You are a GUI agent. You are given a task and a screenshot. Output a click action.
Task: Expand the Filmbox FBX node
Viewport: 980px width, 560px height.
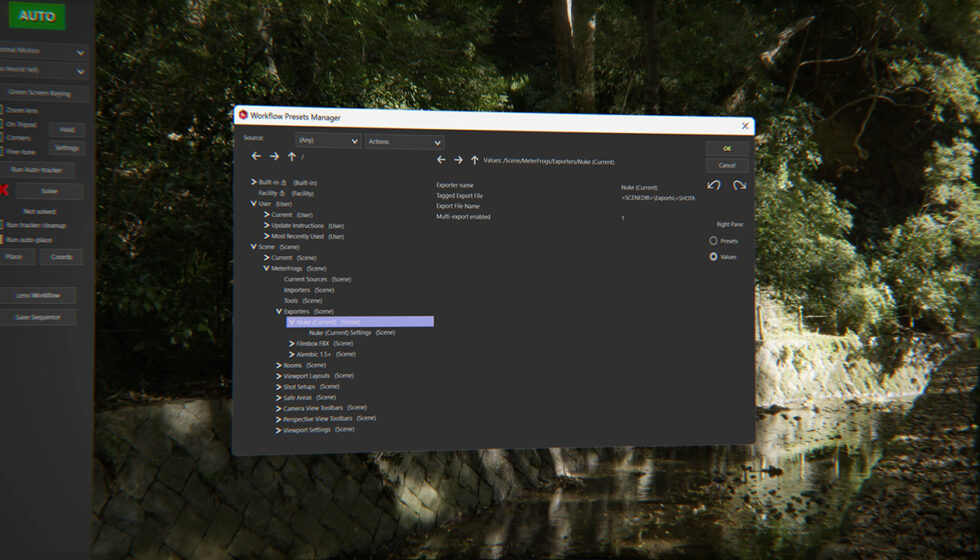point(292,343)
